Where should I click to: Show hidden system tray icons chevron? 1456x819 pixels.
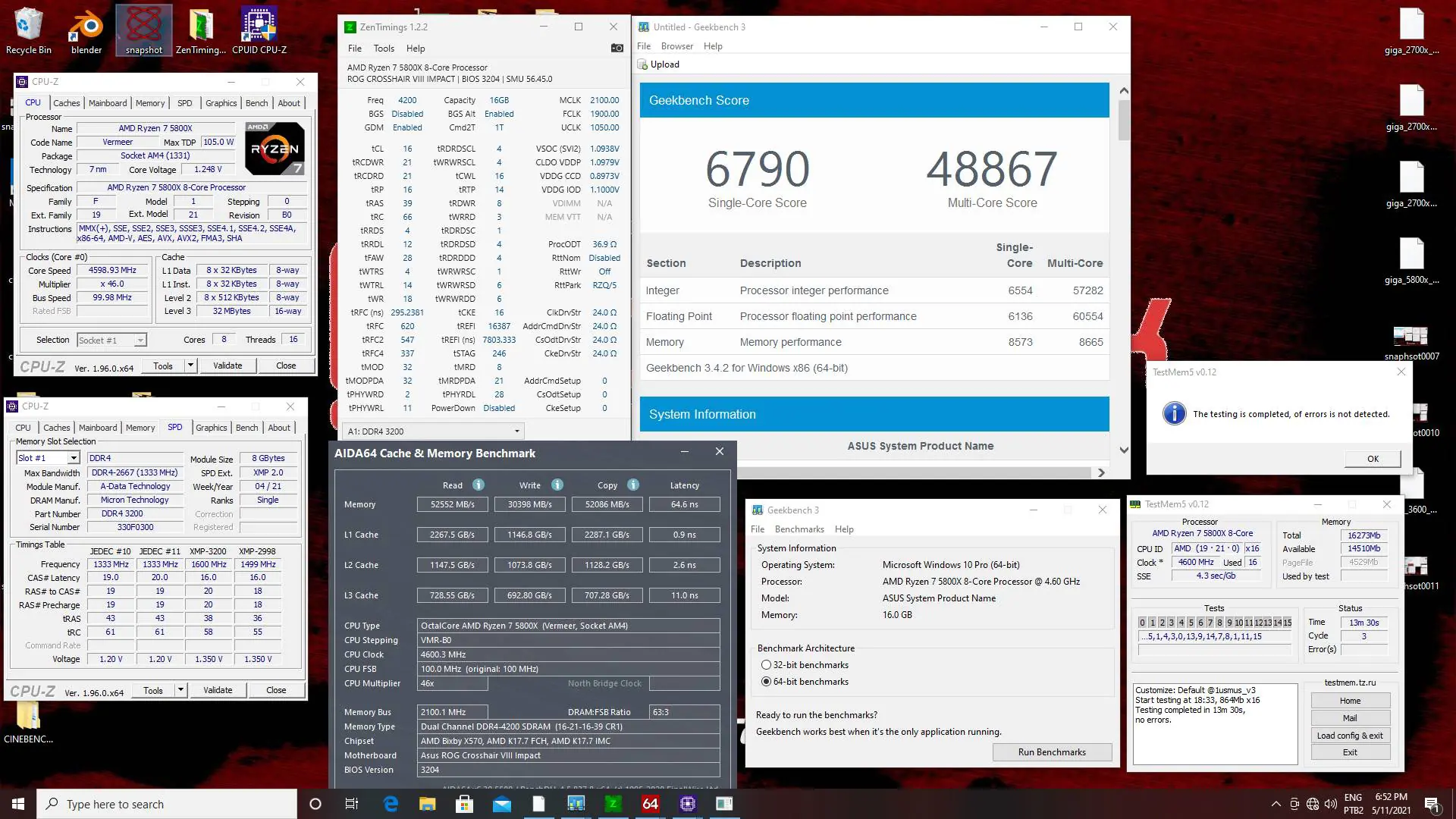pos(1276,804)
